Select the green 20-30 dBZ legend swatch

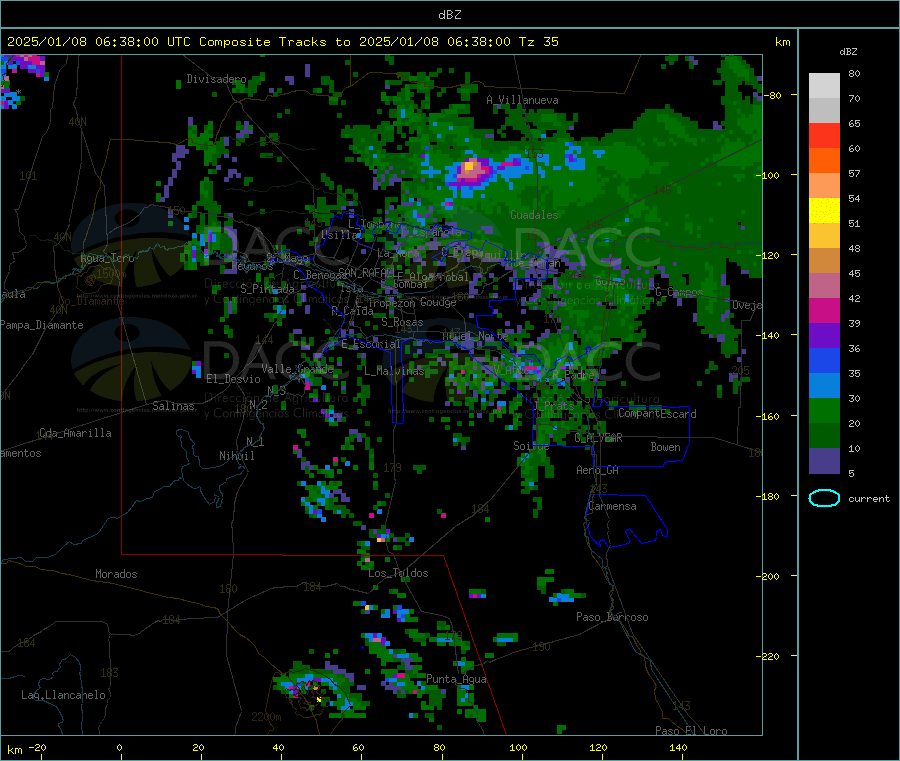tap(824, 410)
